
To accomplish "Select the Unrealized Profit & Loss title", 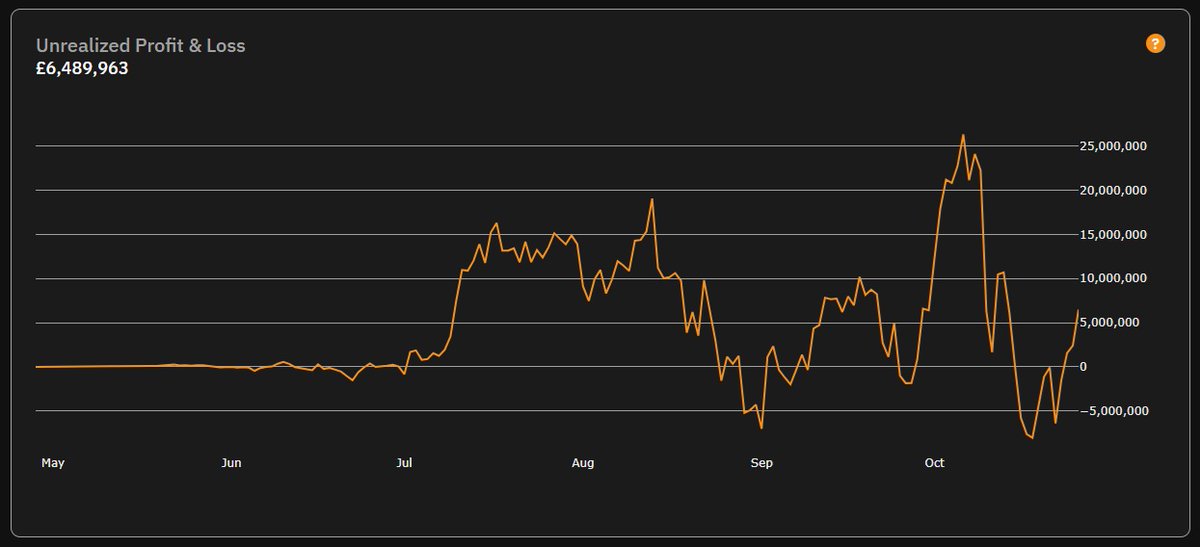I will pyautogui.click(x=141, y=46).
